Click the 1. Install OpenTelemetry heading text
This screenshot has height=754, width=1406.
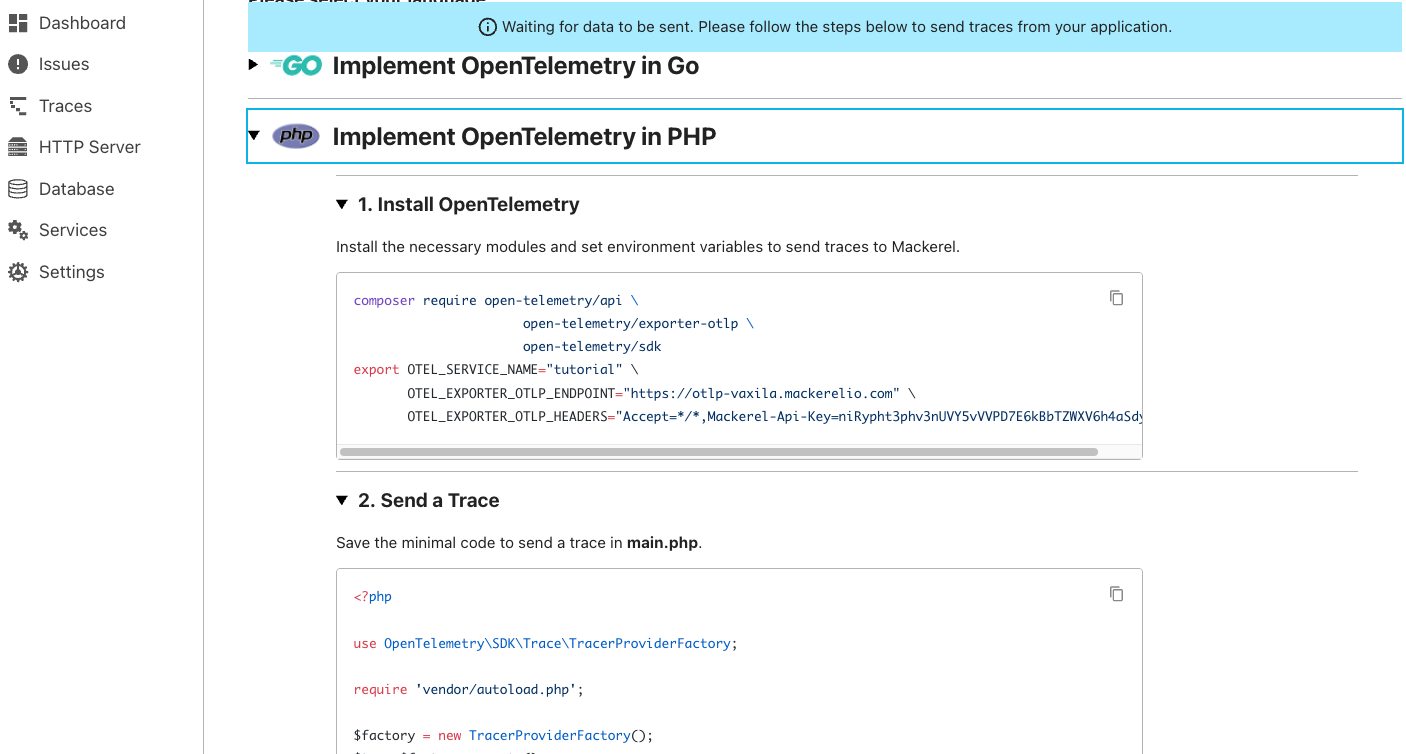tap(469, 205)
